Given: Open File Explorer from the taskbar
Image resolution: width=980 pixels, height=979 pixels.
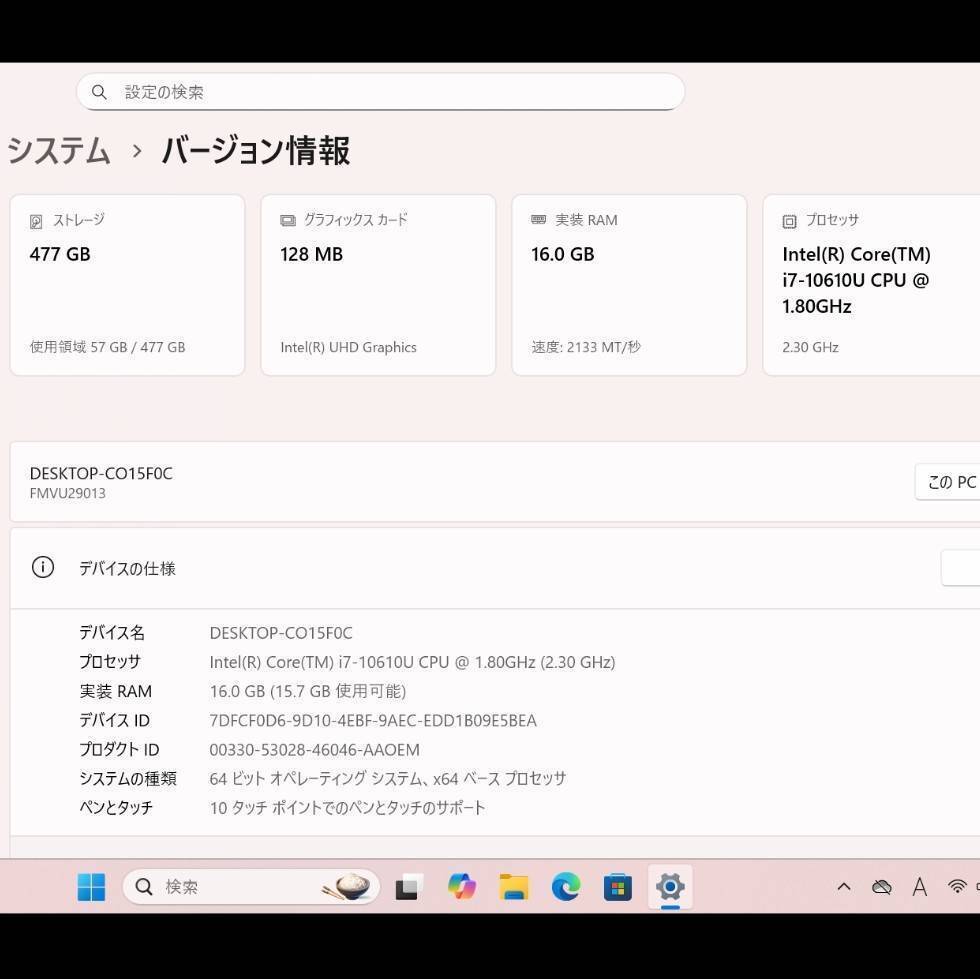Looking at the screenshot, I should click(x=514, y=886).
